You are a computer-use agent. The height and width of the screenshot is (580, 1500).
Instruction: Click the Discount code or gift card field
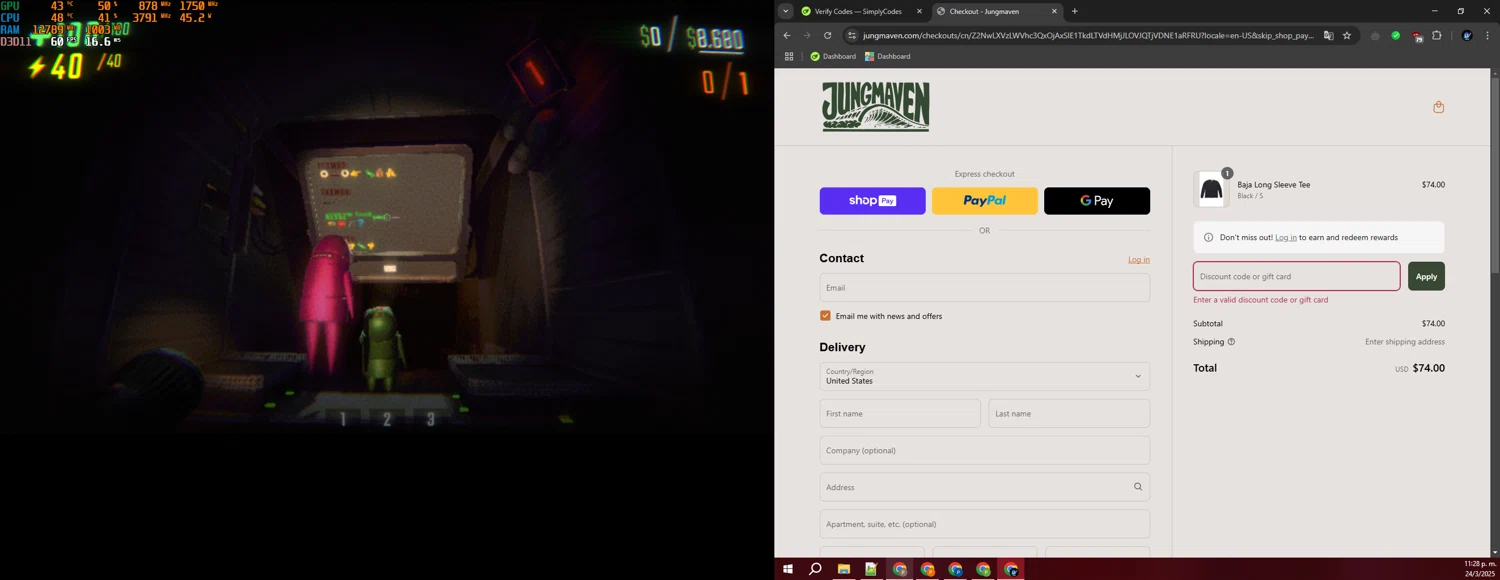tap(1296, 276)
